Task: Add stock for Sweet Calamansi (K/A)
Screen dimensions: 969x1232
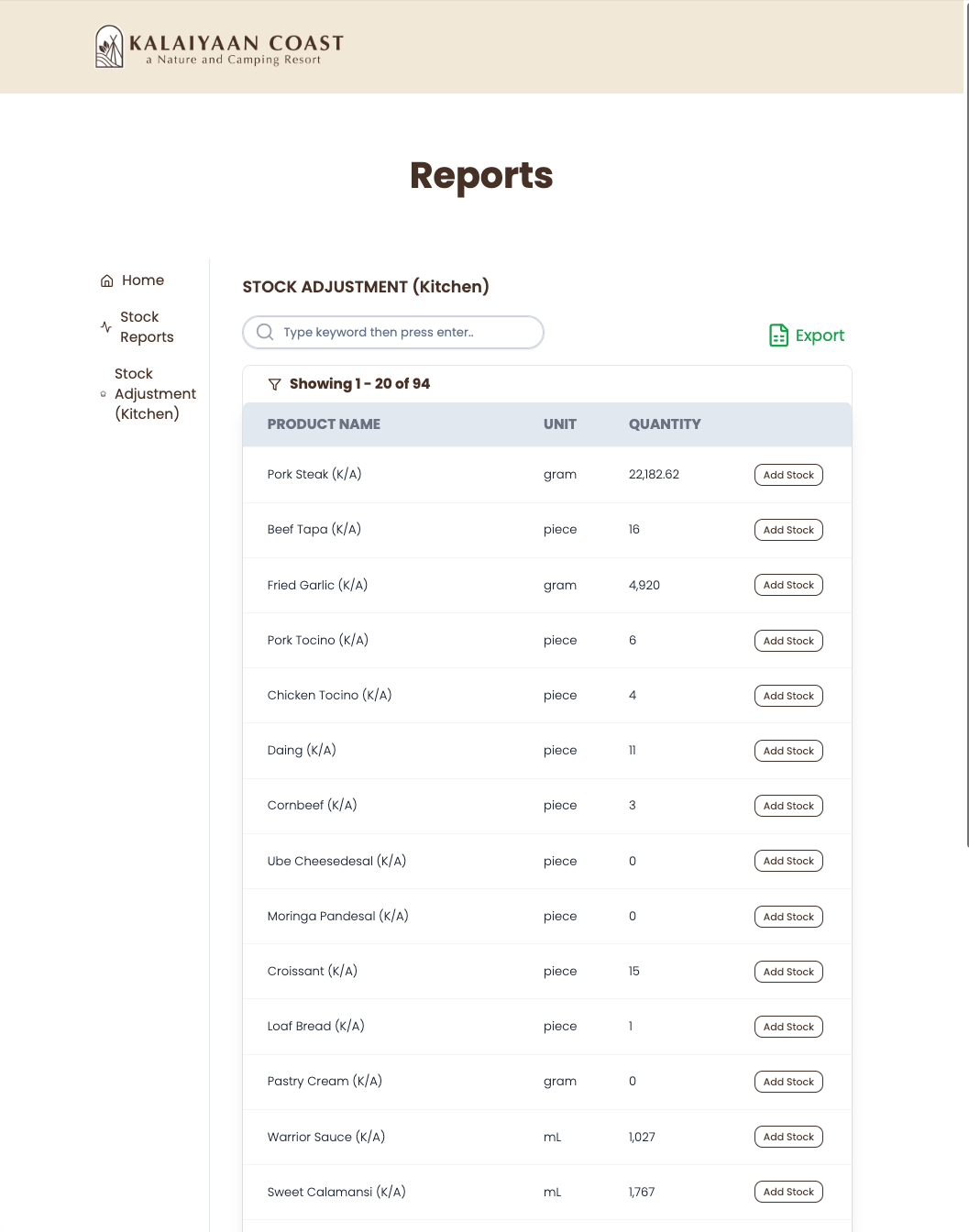Action: point(787,1192)
